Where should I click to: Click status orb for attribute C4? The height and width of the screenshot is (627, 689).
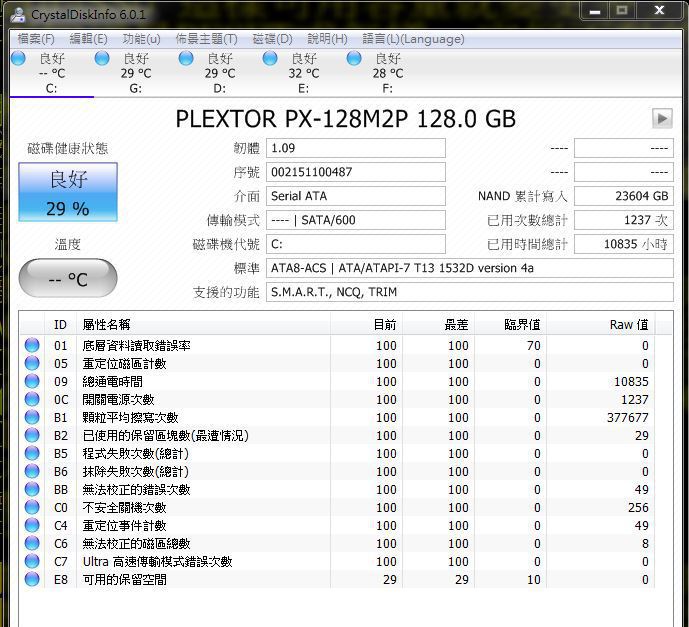[x=32, y=526]
